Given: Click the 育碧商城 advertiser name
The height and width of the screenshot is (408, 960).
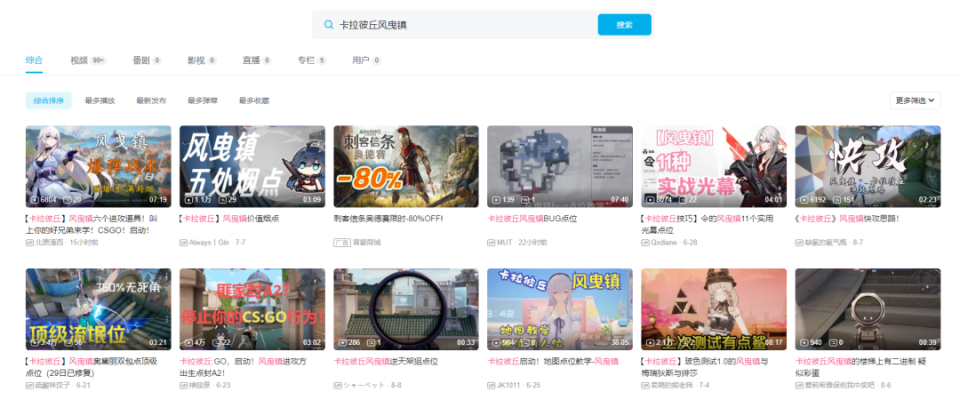Looking at the screenshot, I should click(366, 243).
